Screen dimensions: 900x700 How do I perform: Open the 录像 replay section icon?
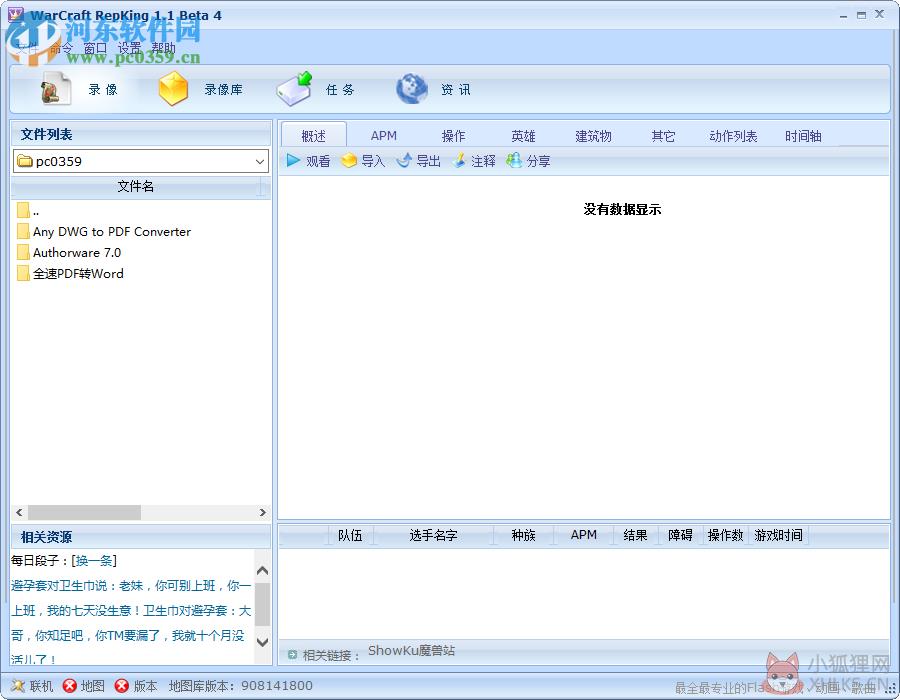pos(55,90)
